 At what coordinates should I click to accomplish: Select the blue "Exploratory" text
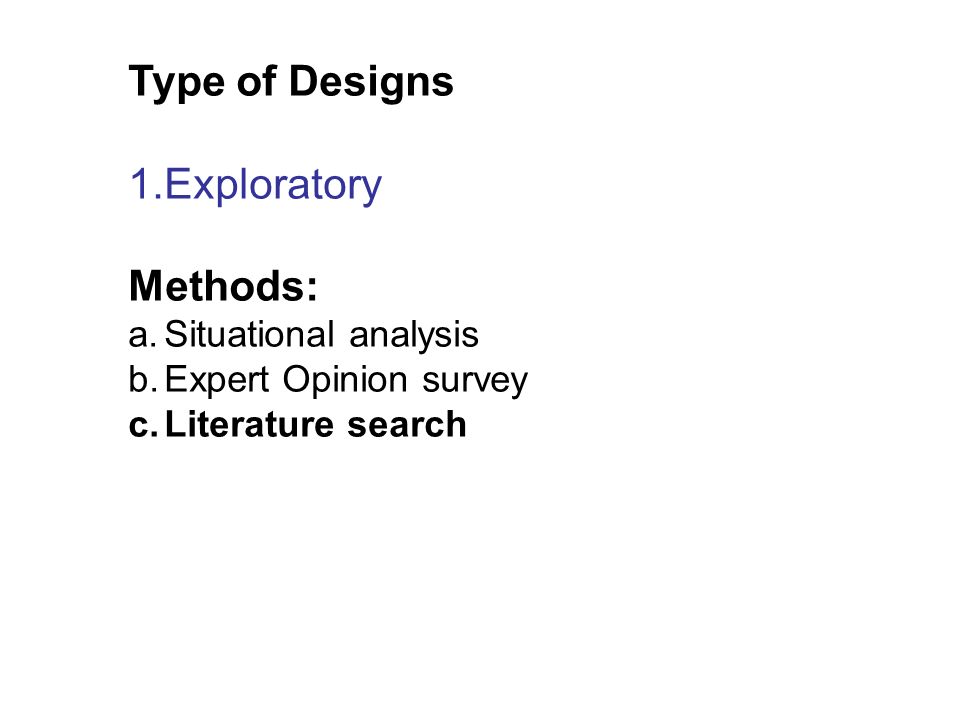coord(273,185)
